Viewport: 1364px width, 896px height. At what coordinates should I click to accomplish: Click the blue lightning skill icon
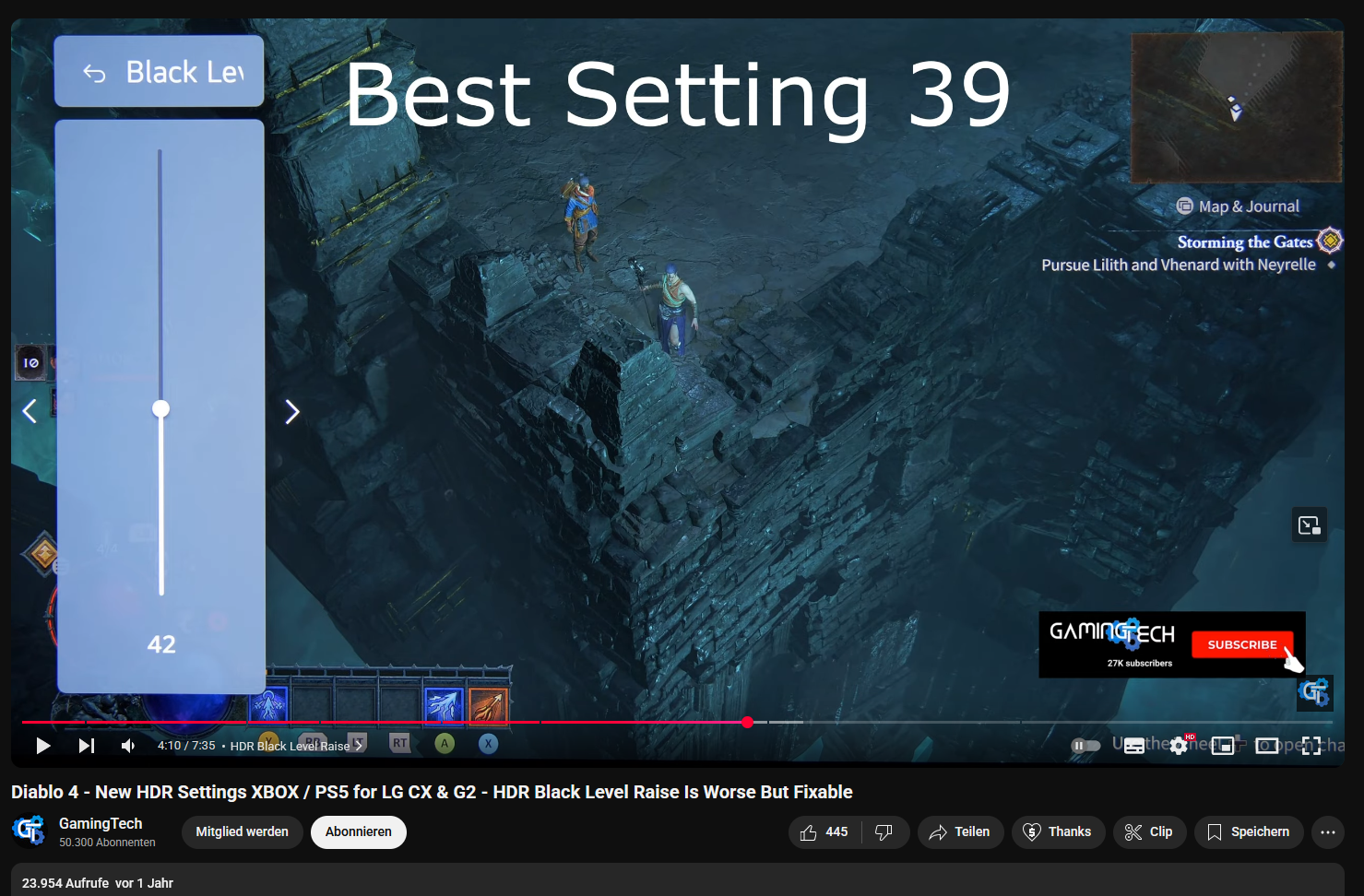(x=444, y=706)
